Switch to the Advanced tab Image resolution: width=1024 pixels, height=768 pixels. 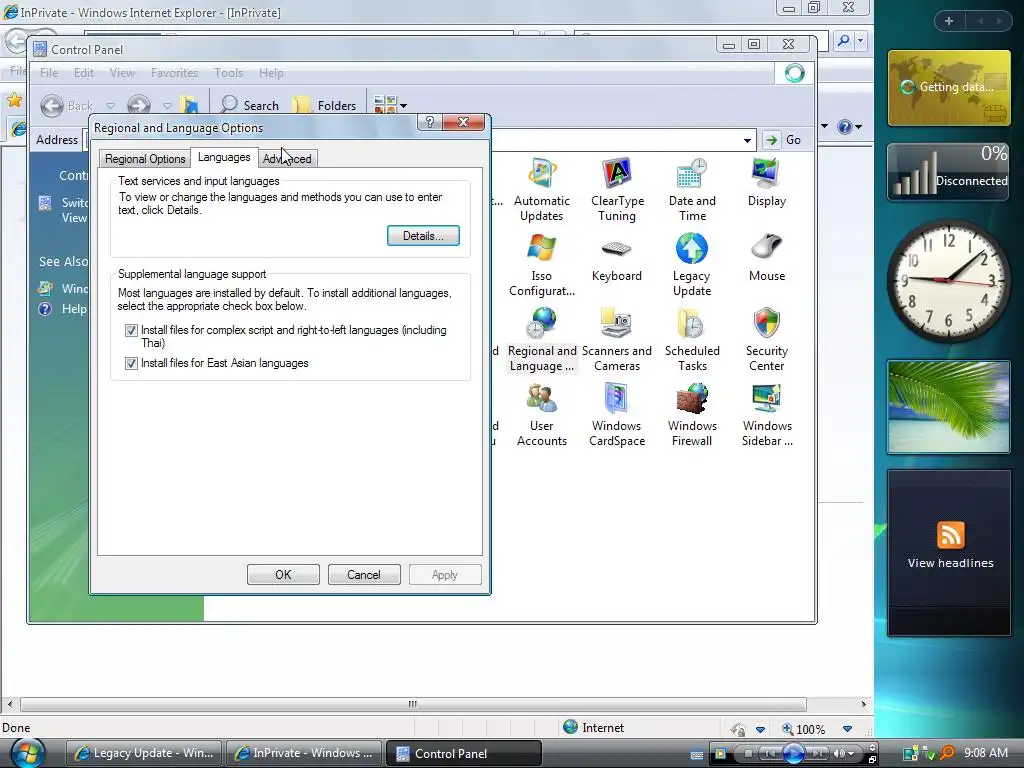tap(287, 159)
